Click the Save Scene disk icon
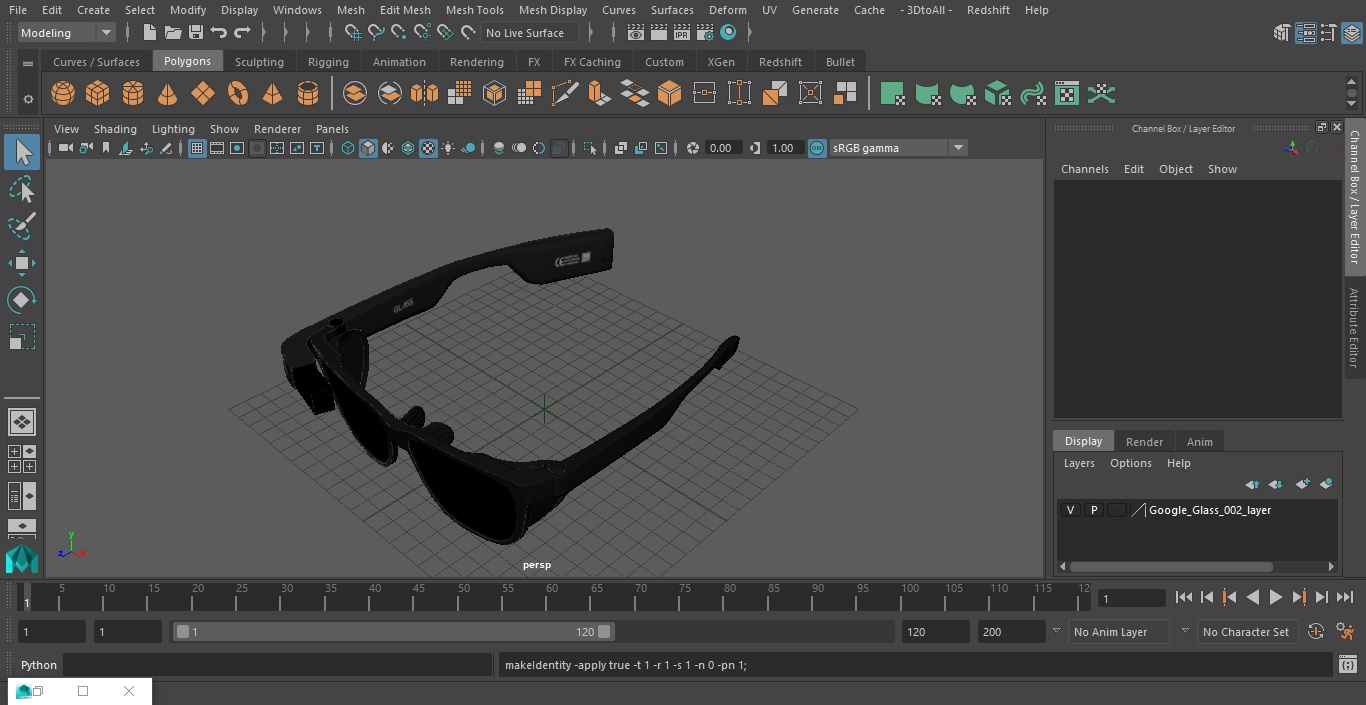 point(196,33)
